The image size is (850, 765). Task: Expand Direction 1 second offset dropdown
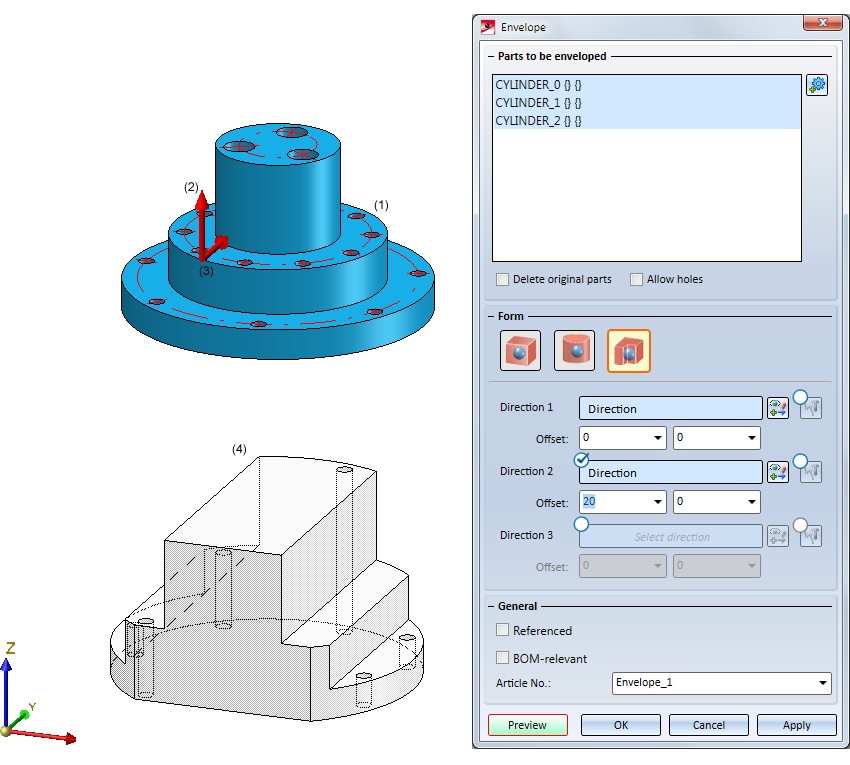pyautogui.click(x=751, y=438)
